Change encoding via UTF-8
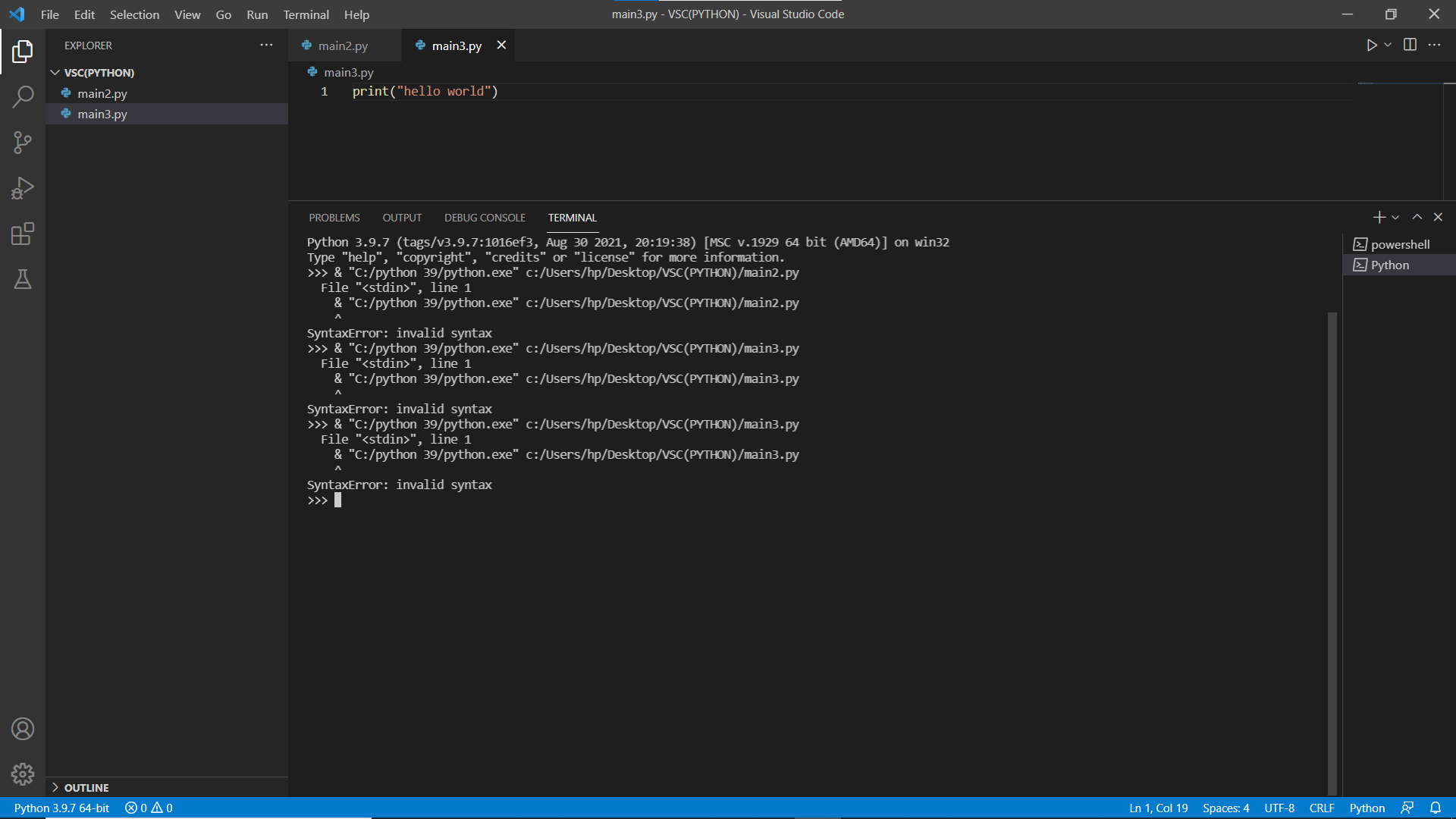Image resolution: width=1456 pixels, height=819 pixels. [x=1279, y=808]
